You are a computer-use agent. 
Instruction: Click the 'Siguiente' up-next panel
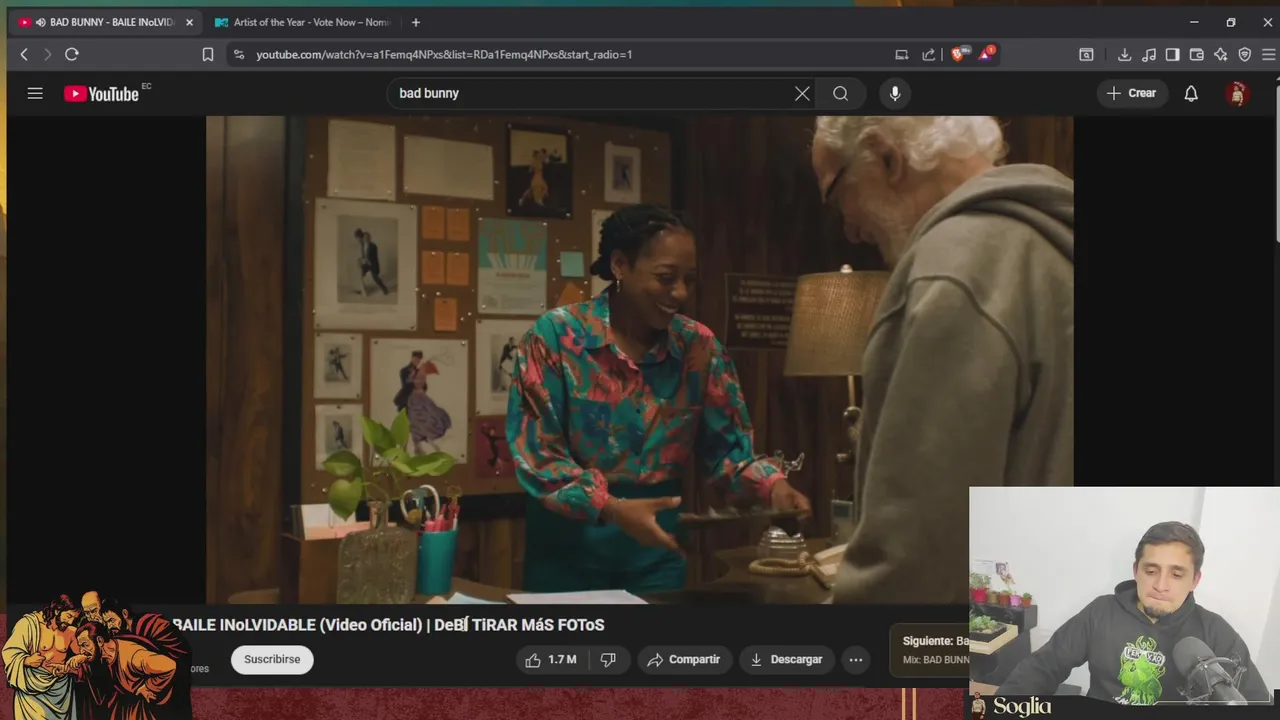[x=929, y=650]
